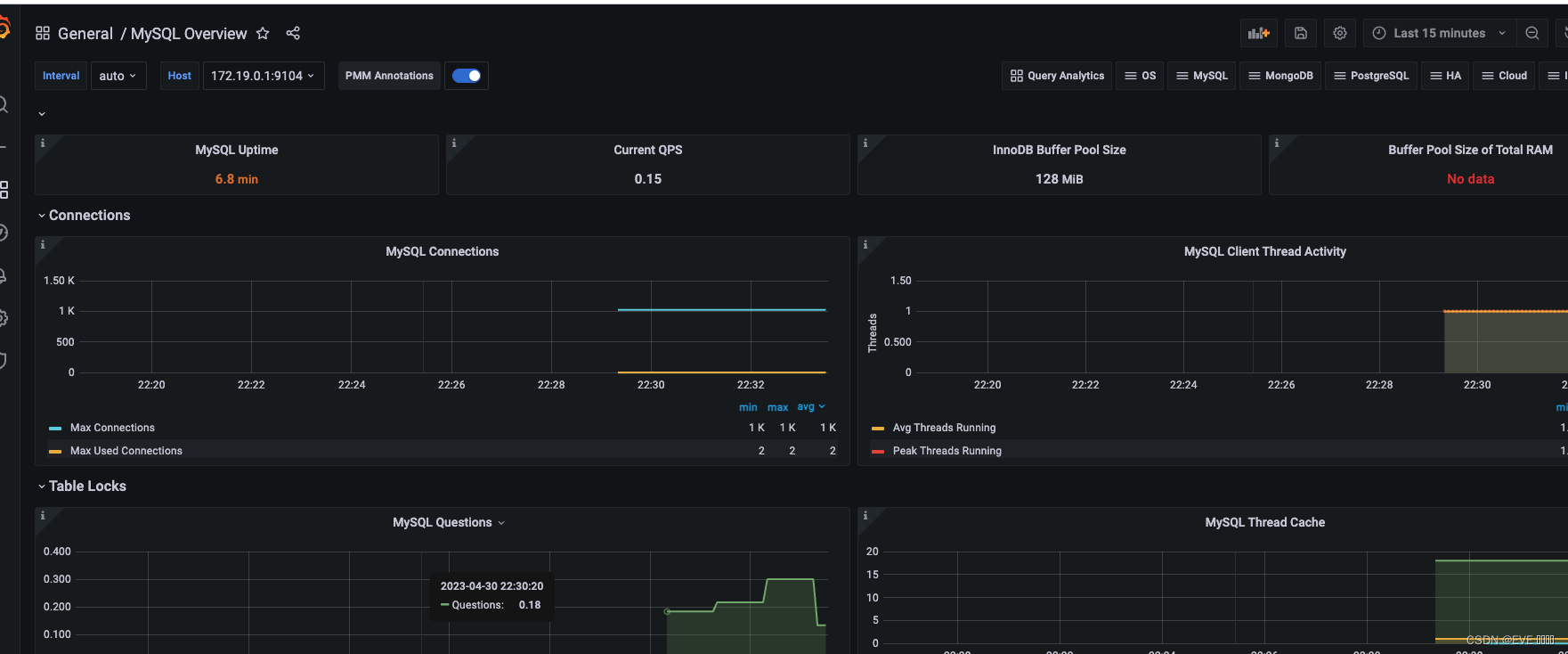Open the PostgreSQL dashboards menu
The image size is (1568, 654).
click(x=1371, y=76)
